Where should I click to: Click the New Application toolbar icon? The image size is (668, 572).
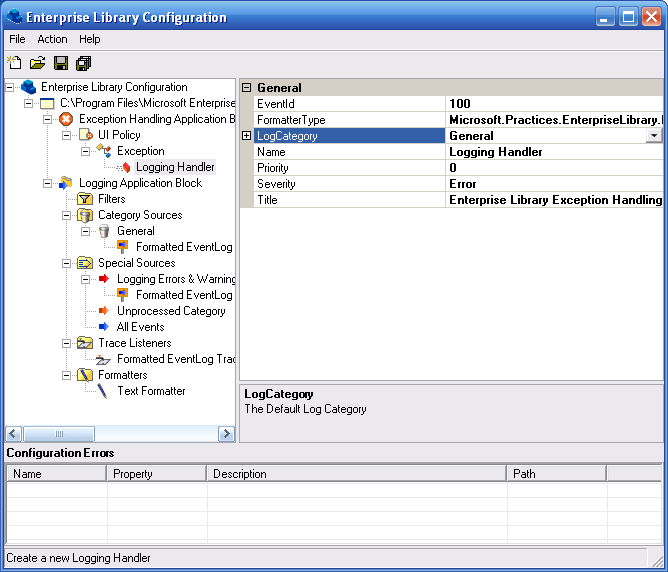click(x=15, y=63)
